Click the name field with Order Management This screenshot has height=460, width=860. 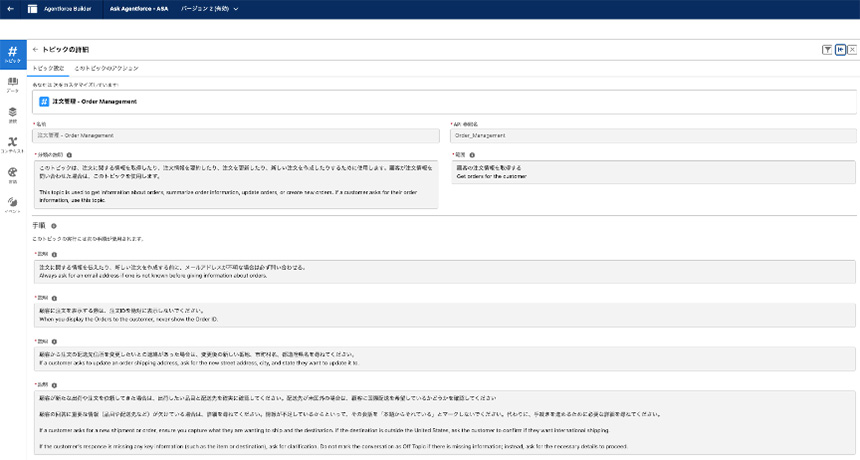(x=236, y=134)
